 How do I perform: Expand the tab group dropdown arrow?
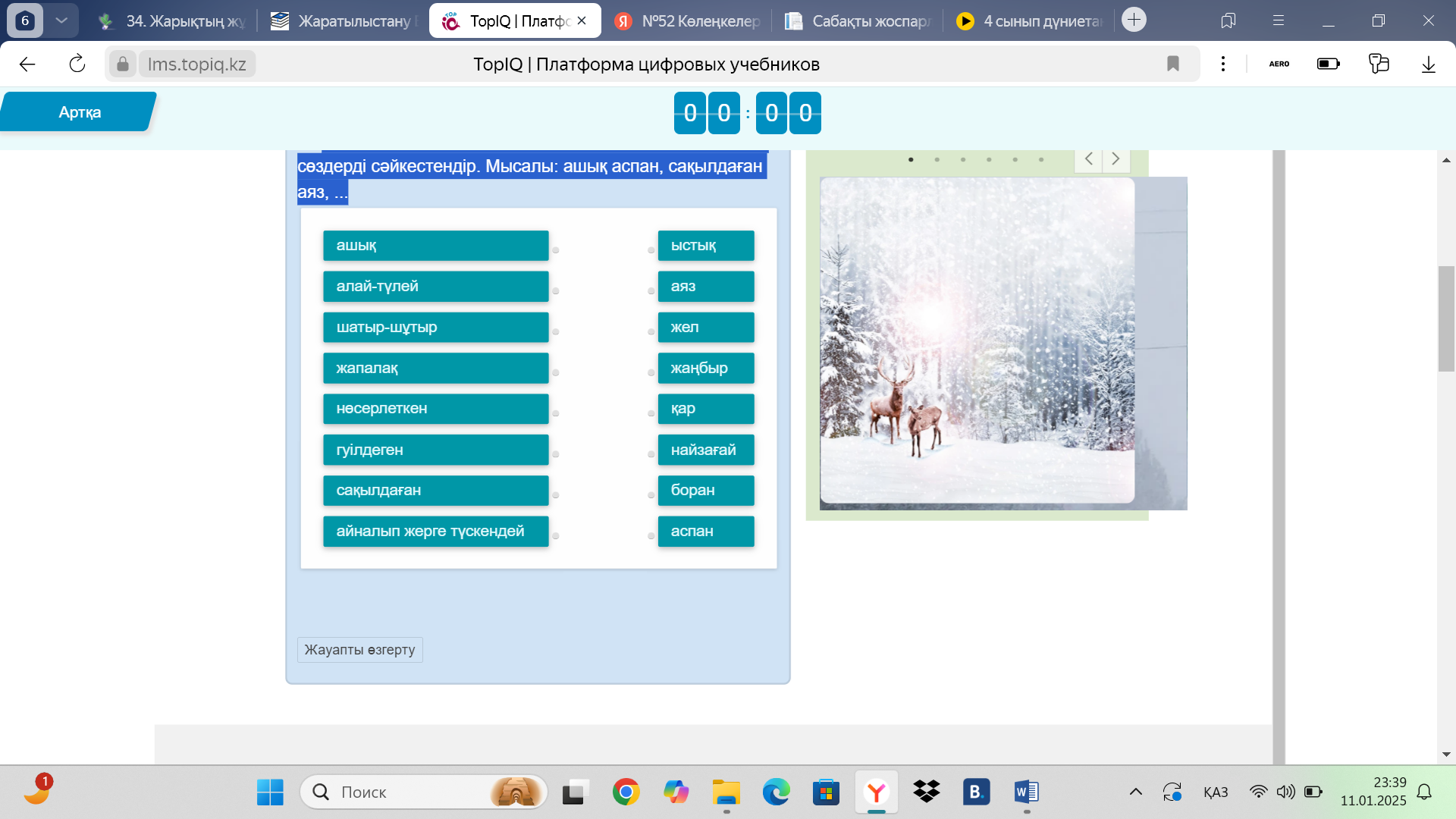61,20
